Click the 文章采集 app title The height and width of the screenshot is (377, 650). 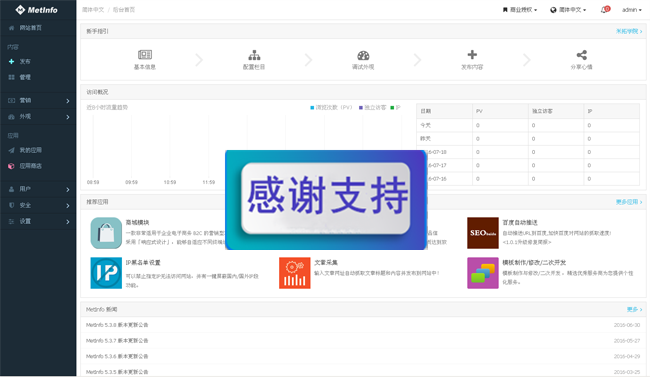pyautogui.click(x=326, y=263)
